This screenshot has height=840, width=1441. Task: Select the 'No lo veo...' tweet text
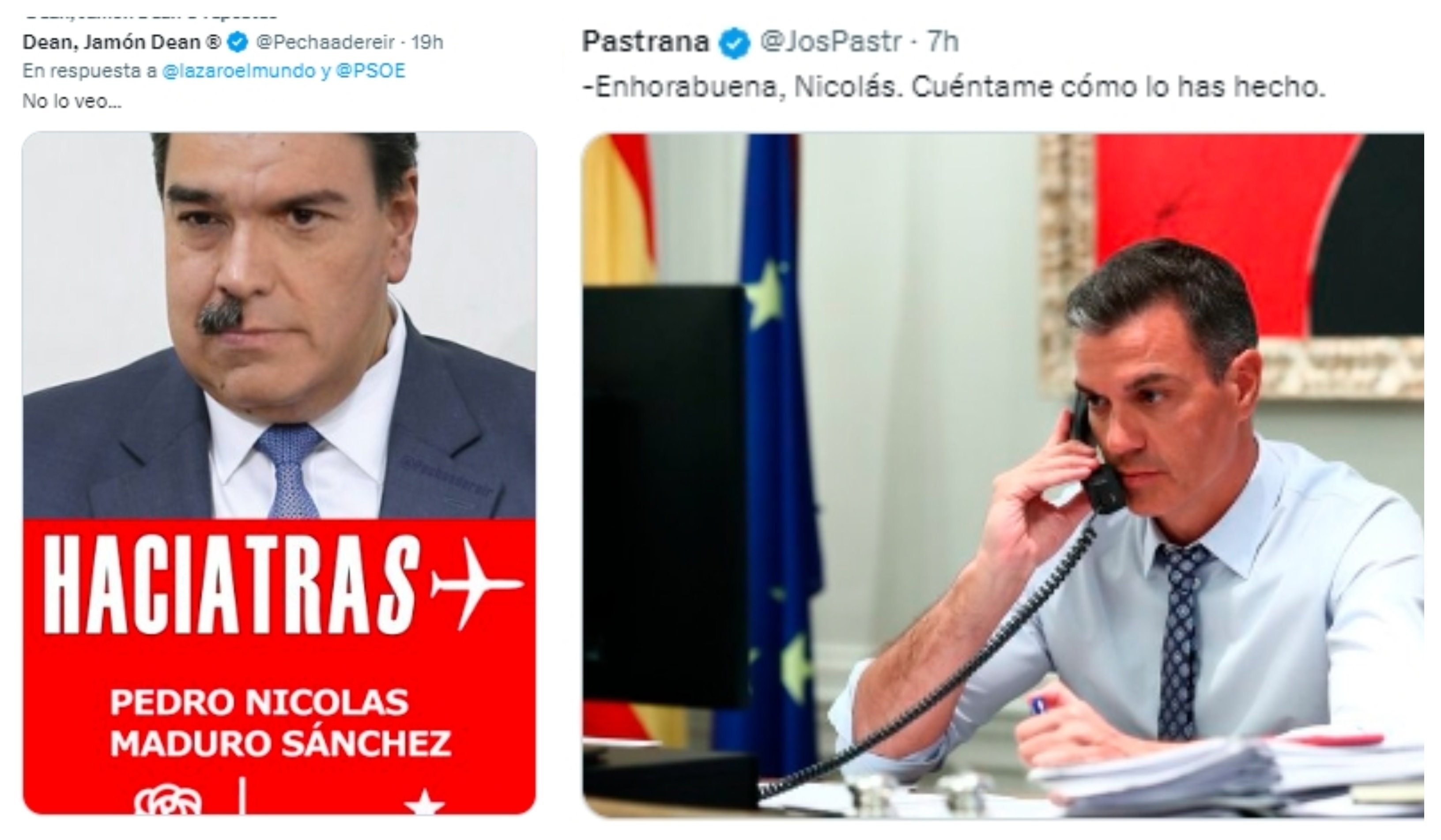click(x=72, y=101)
